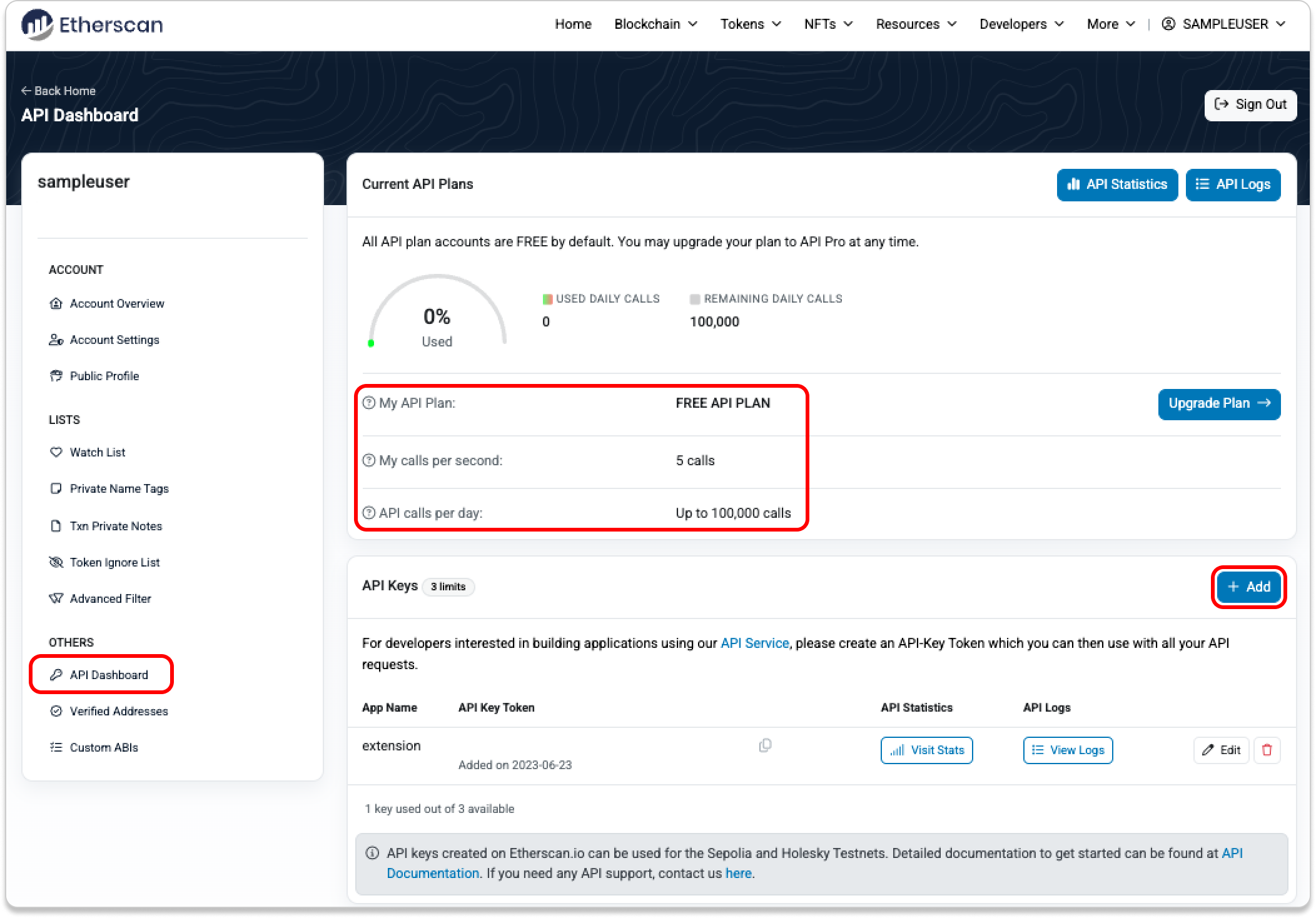Click help icon beside API calls per day
The height and width of the screenshot is (918, 1316).
(369, 513)
